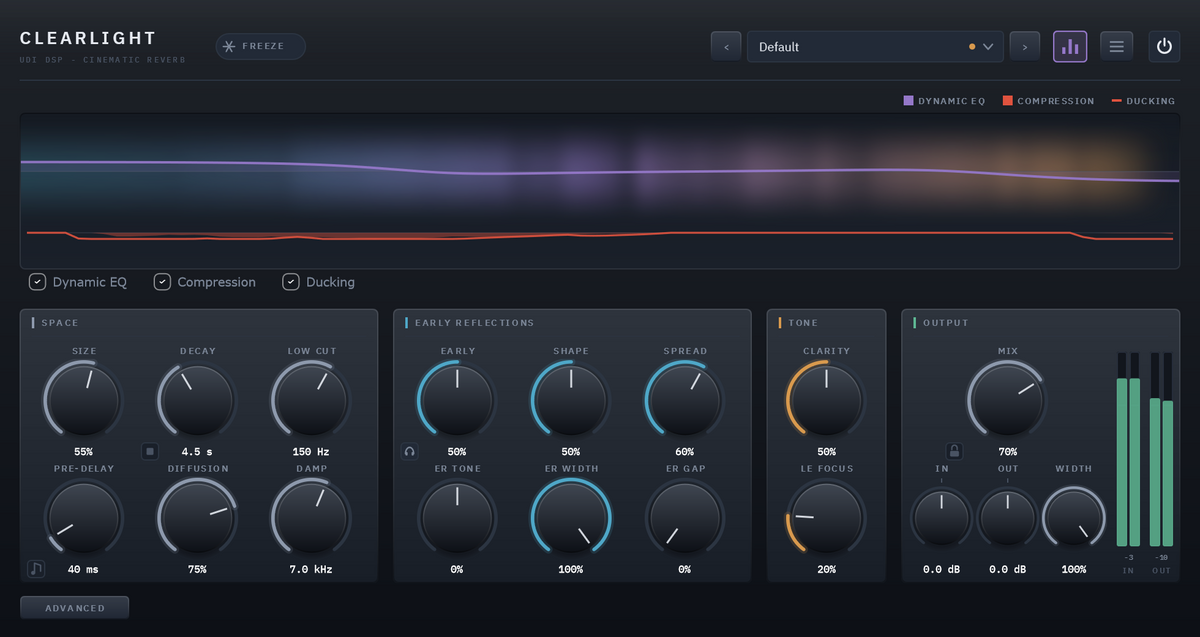Click the 7.0 kHz damp value
The width and height of the screenshot is (1200, 637).
pyautogui.click(x=312, y=569)
